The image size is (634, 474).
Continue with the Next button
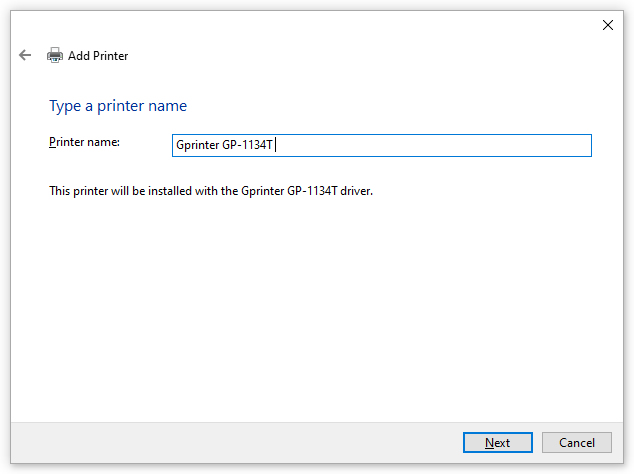[x=497, y=442]
